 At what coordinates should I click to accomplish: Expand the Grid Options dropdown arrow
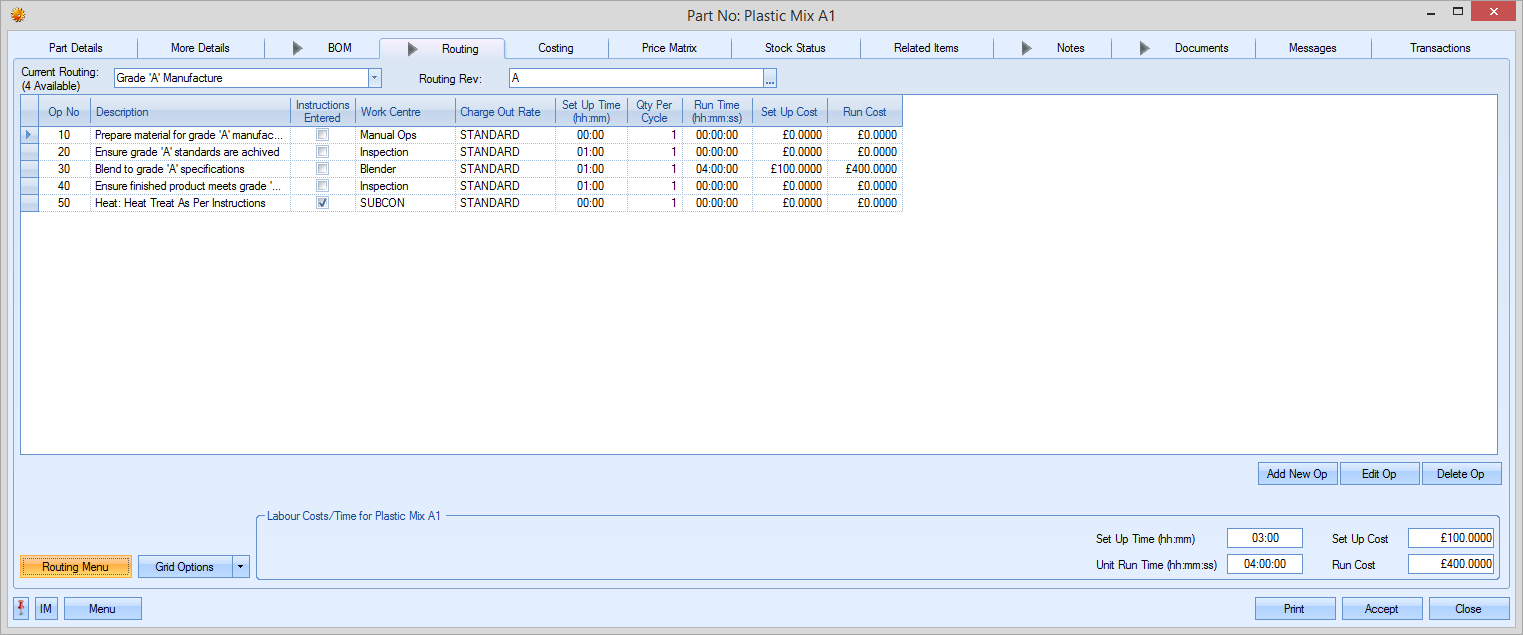click(x=241, y=567)
